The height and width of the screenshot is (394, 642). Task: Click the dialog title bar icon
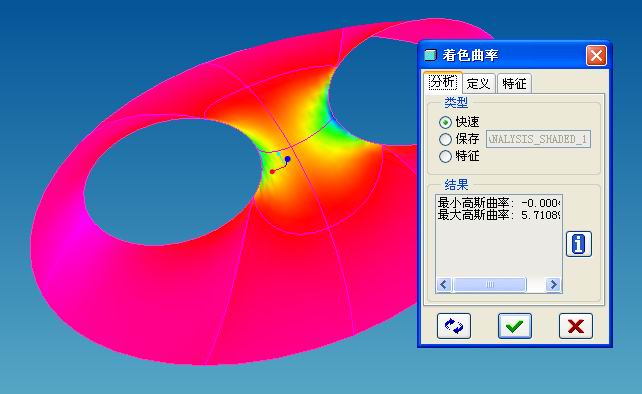pos(430,55)
